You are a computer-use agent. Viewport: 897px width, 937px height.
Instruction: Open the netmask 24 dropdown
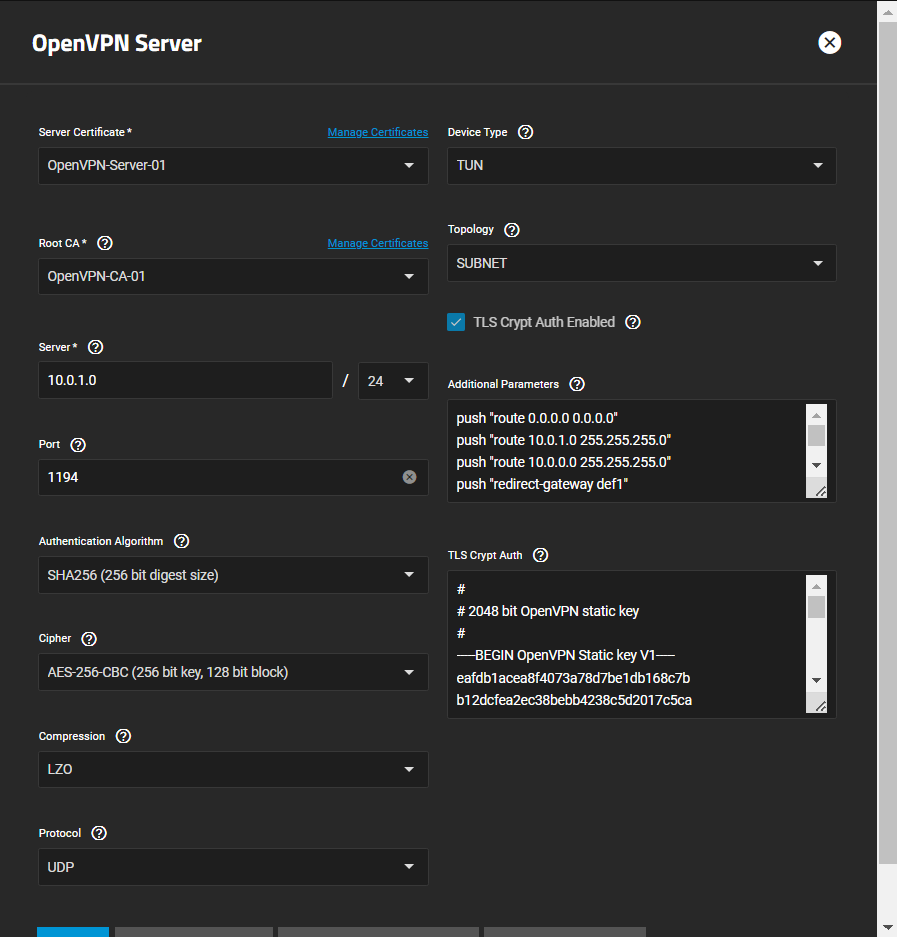click(393, 381)
